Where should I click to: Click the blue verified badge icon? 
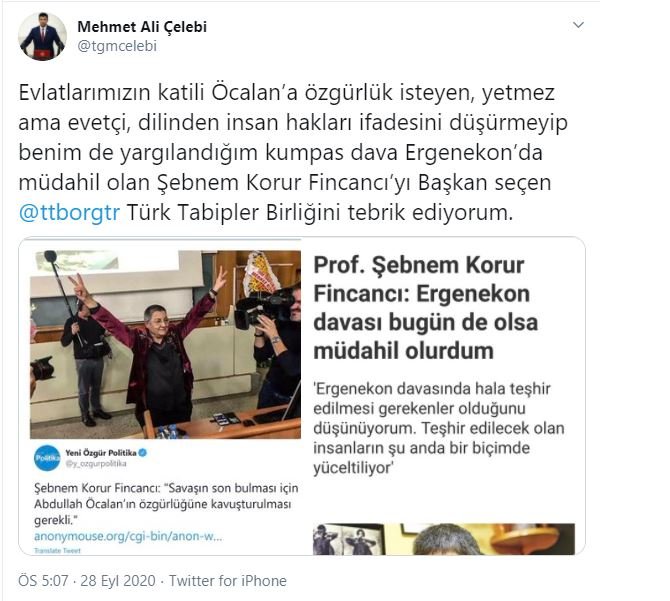[x=143, y=452]
